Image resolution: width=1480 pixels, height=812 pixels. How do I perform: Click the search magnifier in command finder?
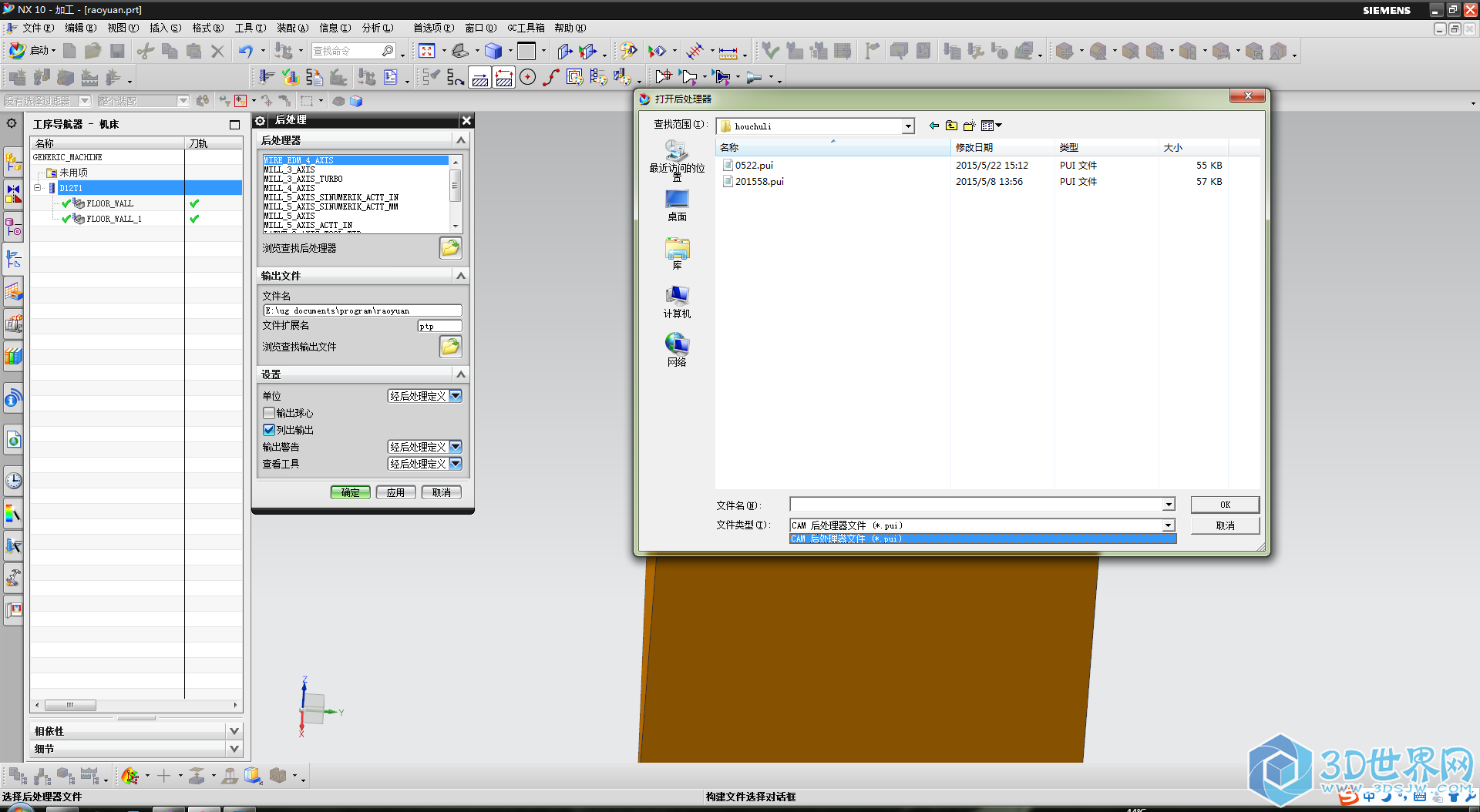point(388,51)
